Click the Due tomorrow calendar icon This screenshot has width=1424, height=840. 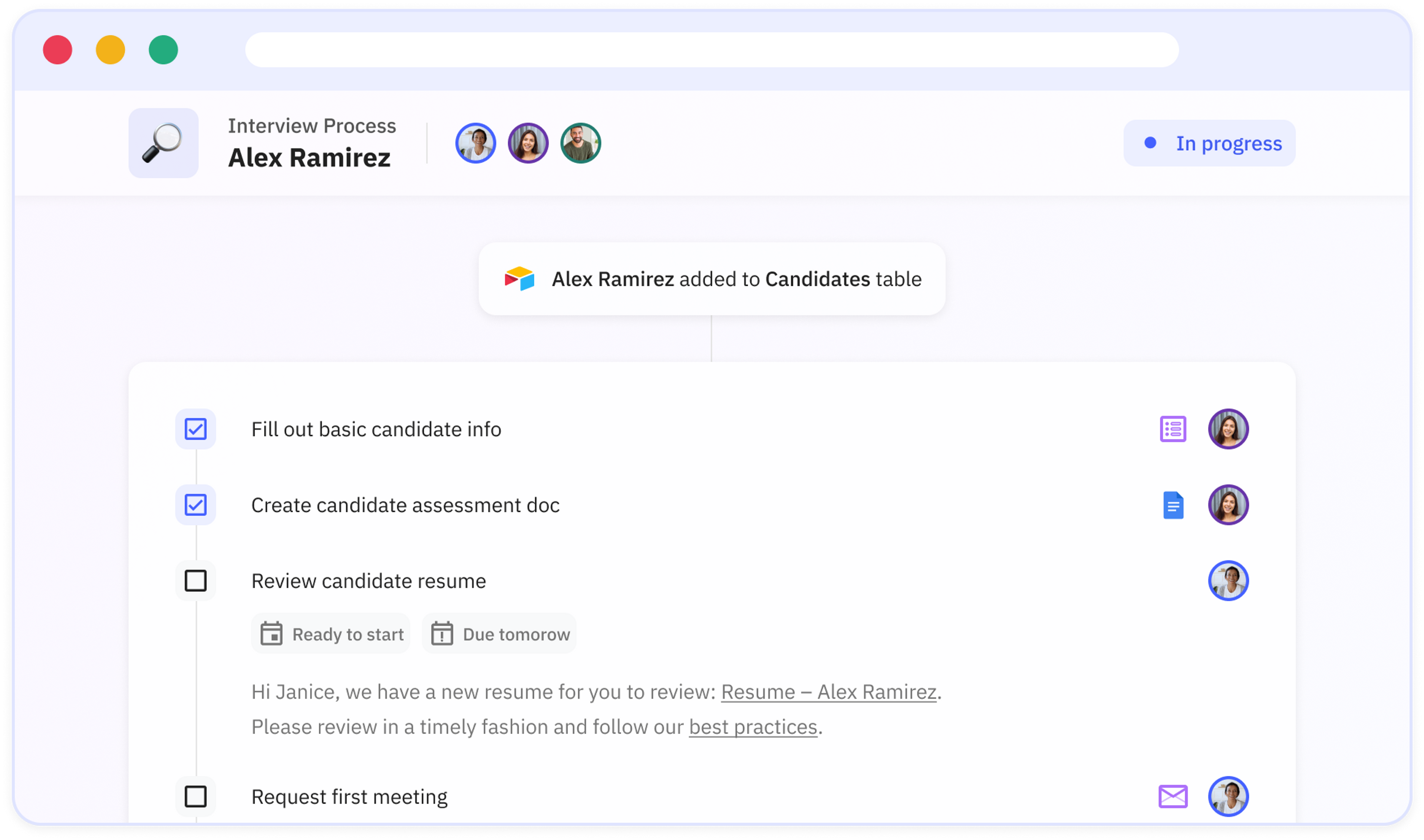tap(442, 634)
